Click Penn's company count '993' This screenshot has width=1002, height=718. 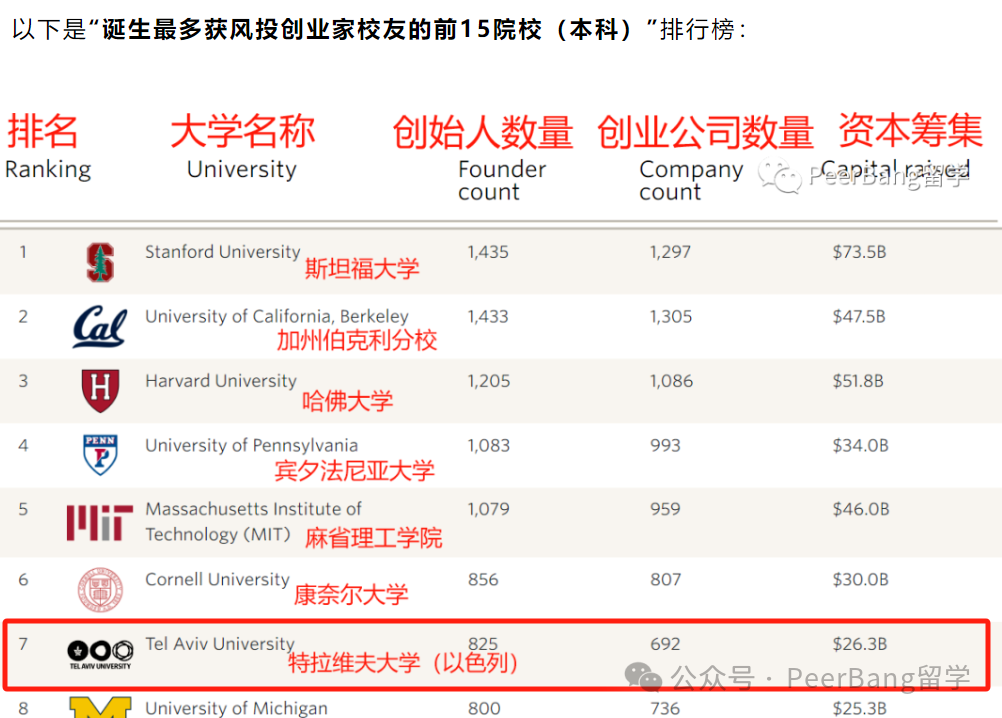tap(665, 445)
